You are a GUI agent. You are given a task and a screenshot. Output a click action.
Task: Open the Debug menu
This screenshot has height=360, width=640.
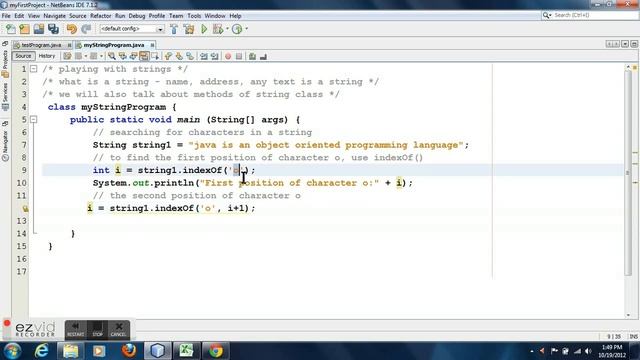click(x=137, y=16)
